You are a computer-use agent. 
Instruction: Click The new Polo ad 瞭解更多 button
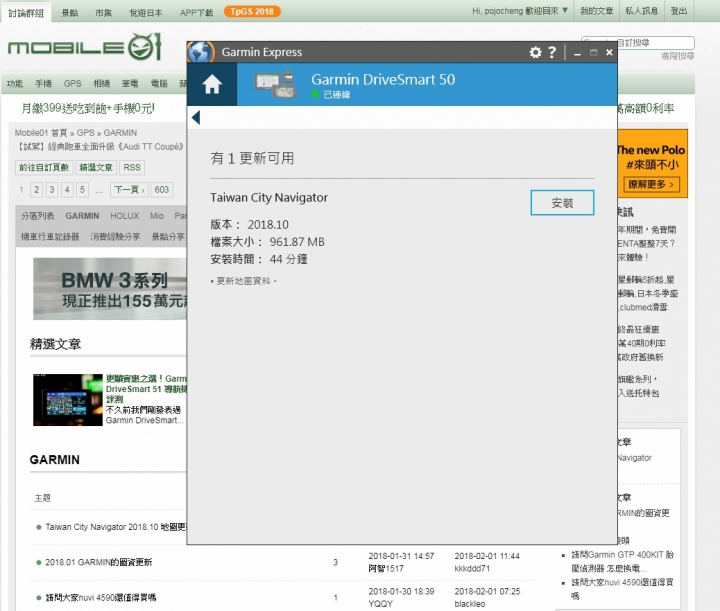coord(651,185)
